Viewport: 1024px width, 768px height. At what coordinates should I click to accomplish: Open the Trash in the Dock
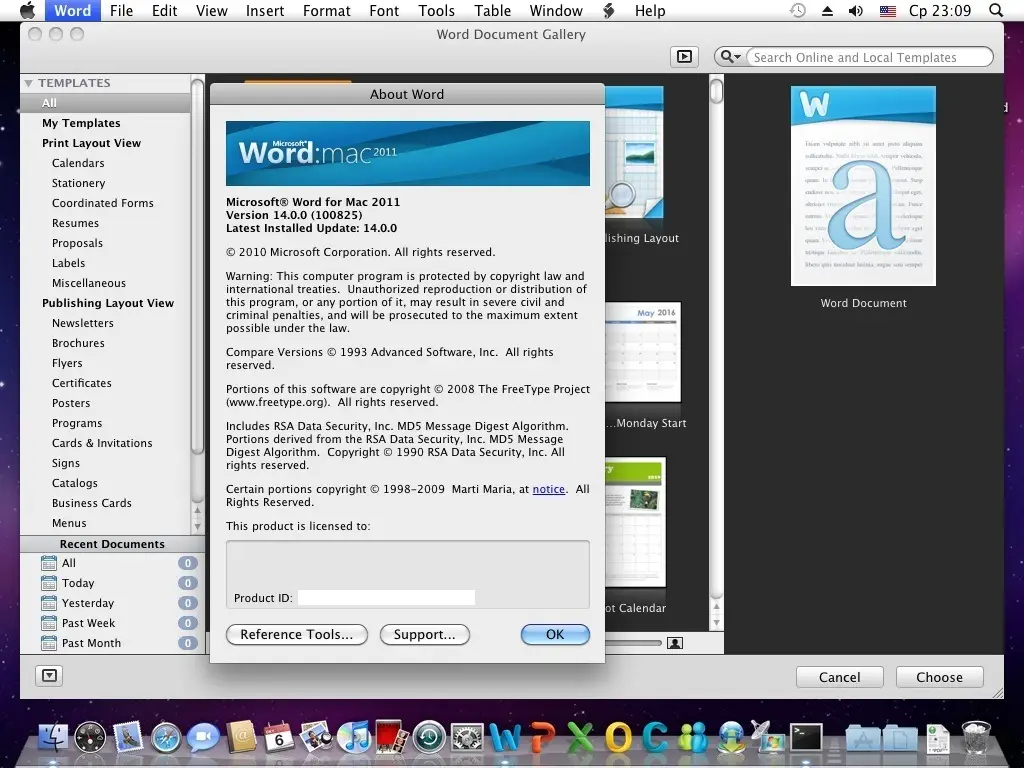pyautogui.click(x=976, y=738)
